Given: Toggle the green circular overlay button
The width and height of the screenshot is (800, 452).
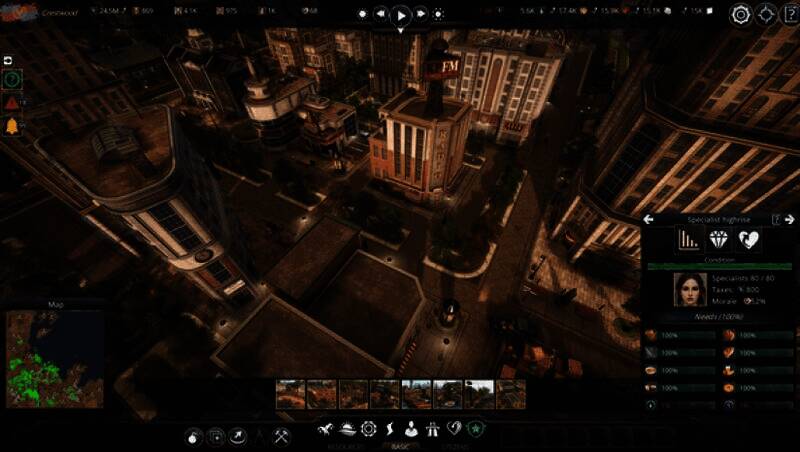Looking at the screenshot, I should (x=12, y=79).
